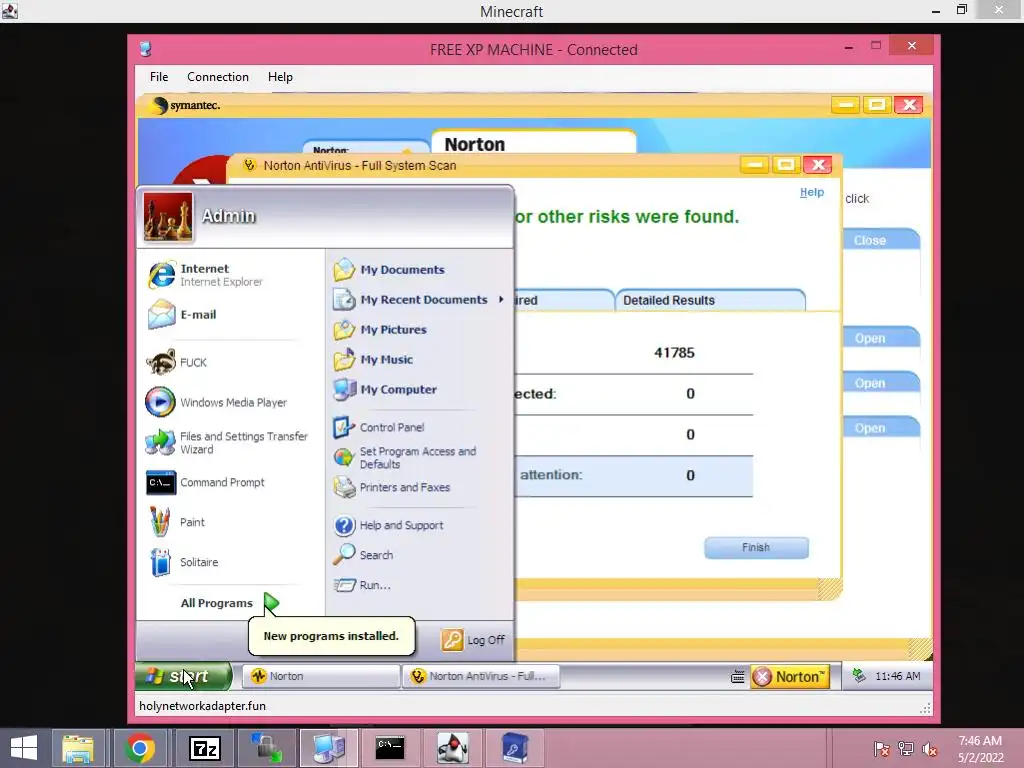
Task: Click the scanned files count 41785
Action: click(x=674, y=353)
